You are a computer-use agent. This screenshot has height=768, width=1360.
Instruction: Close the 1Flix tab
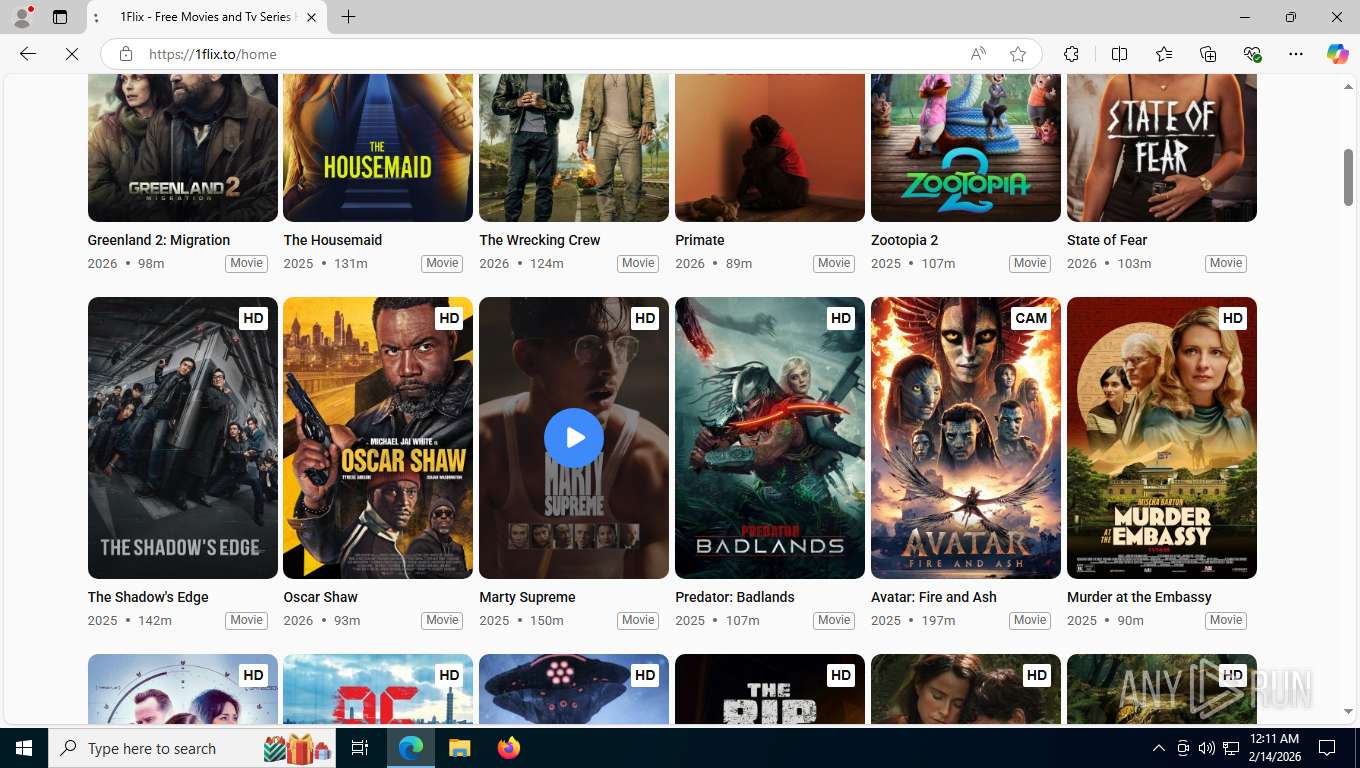(x=311, y=17)
